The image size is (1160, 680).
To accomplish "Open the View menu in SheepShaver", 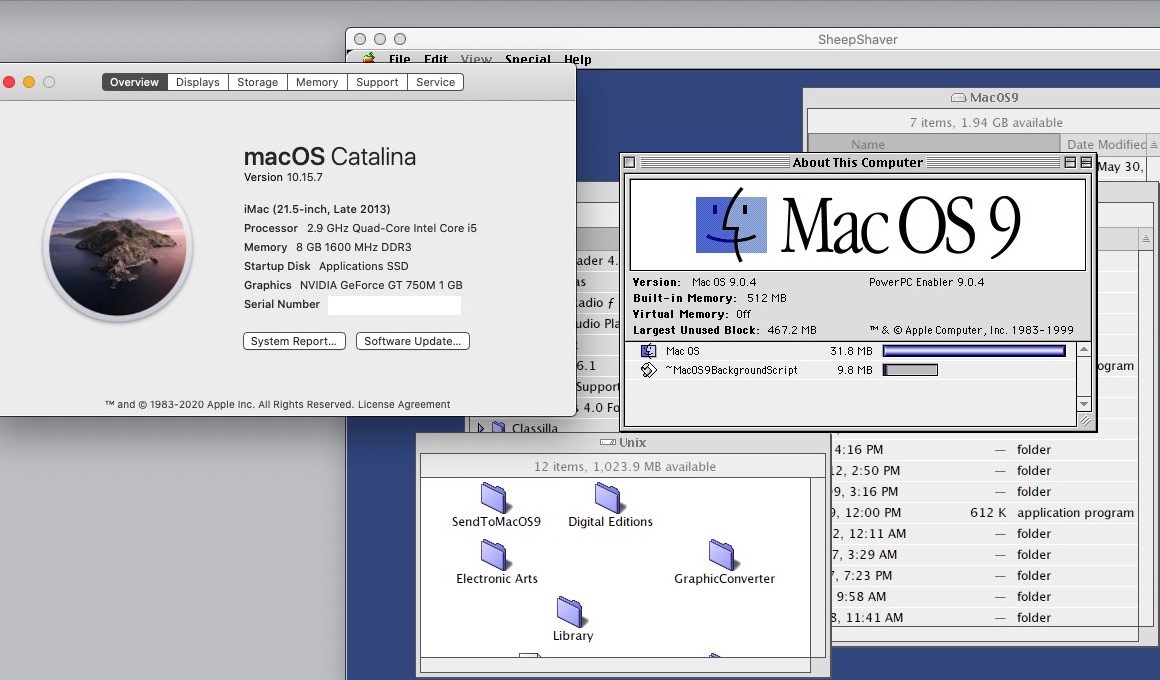I will [476, 59].
